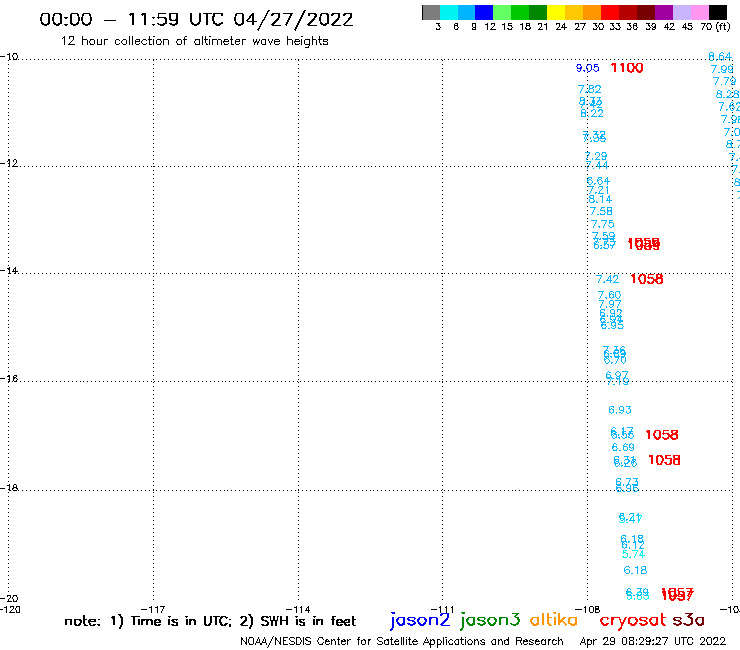Select the '8.14' wave height value
740x650 pixels.
click(600, 199)
